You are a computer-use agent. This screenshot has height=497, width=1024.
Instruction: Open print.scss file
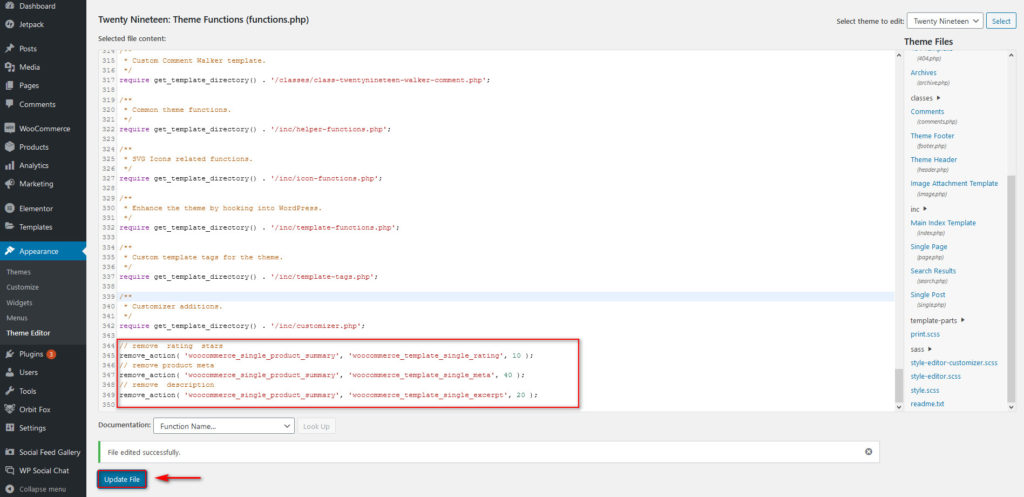pos(925,334)
